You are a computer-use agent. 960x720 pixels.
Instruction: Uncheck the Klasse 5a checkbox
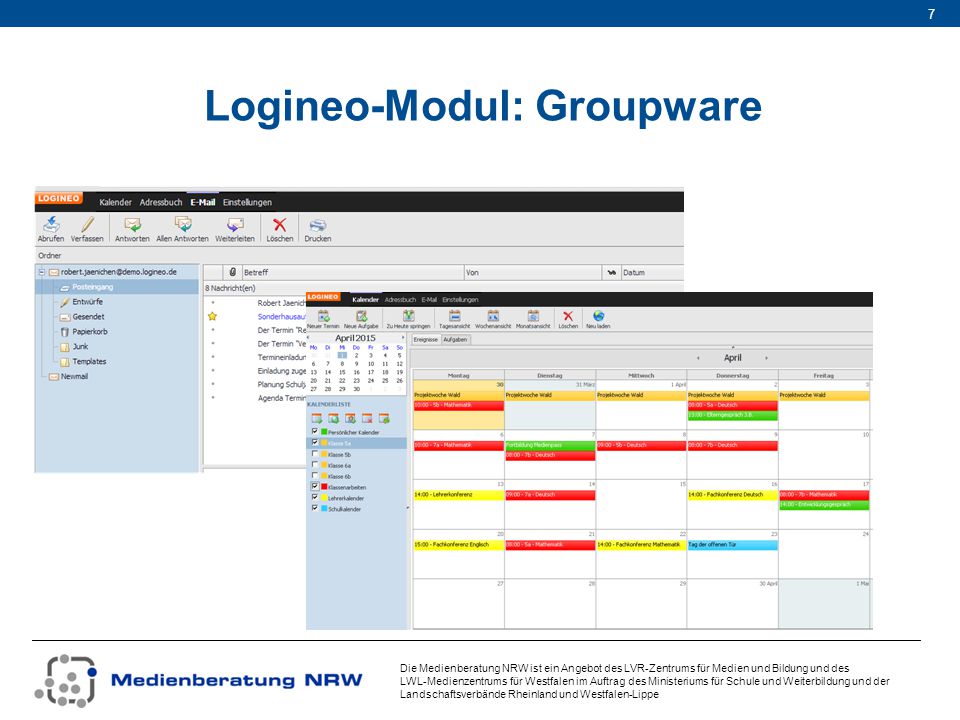(x=315, y=443)
